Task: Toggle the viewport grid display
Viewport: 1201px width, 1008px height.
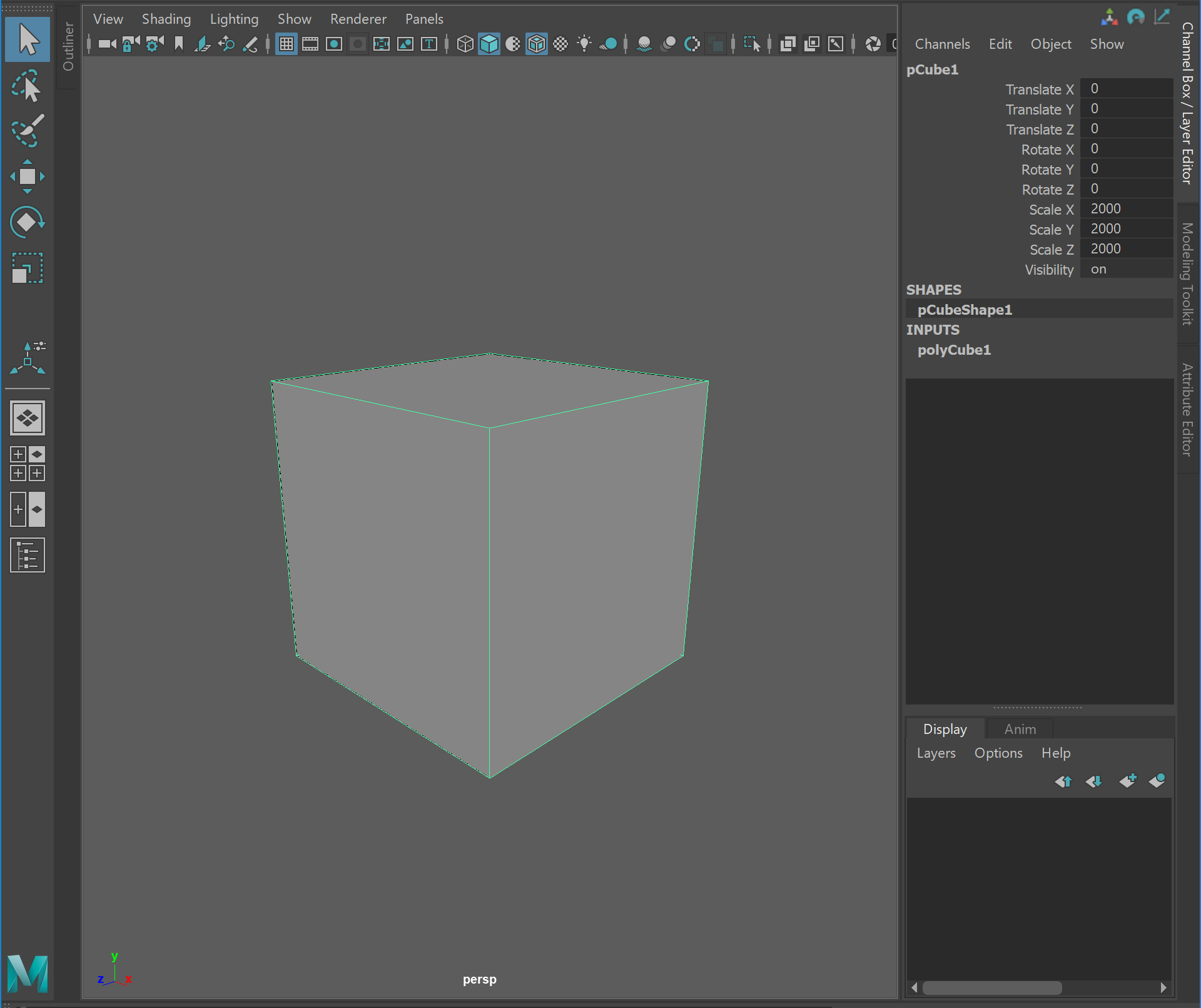Action: click(286, 44)
